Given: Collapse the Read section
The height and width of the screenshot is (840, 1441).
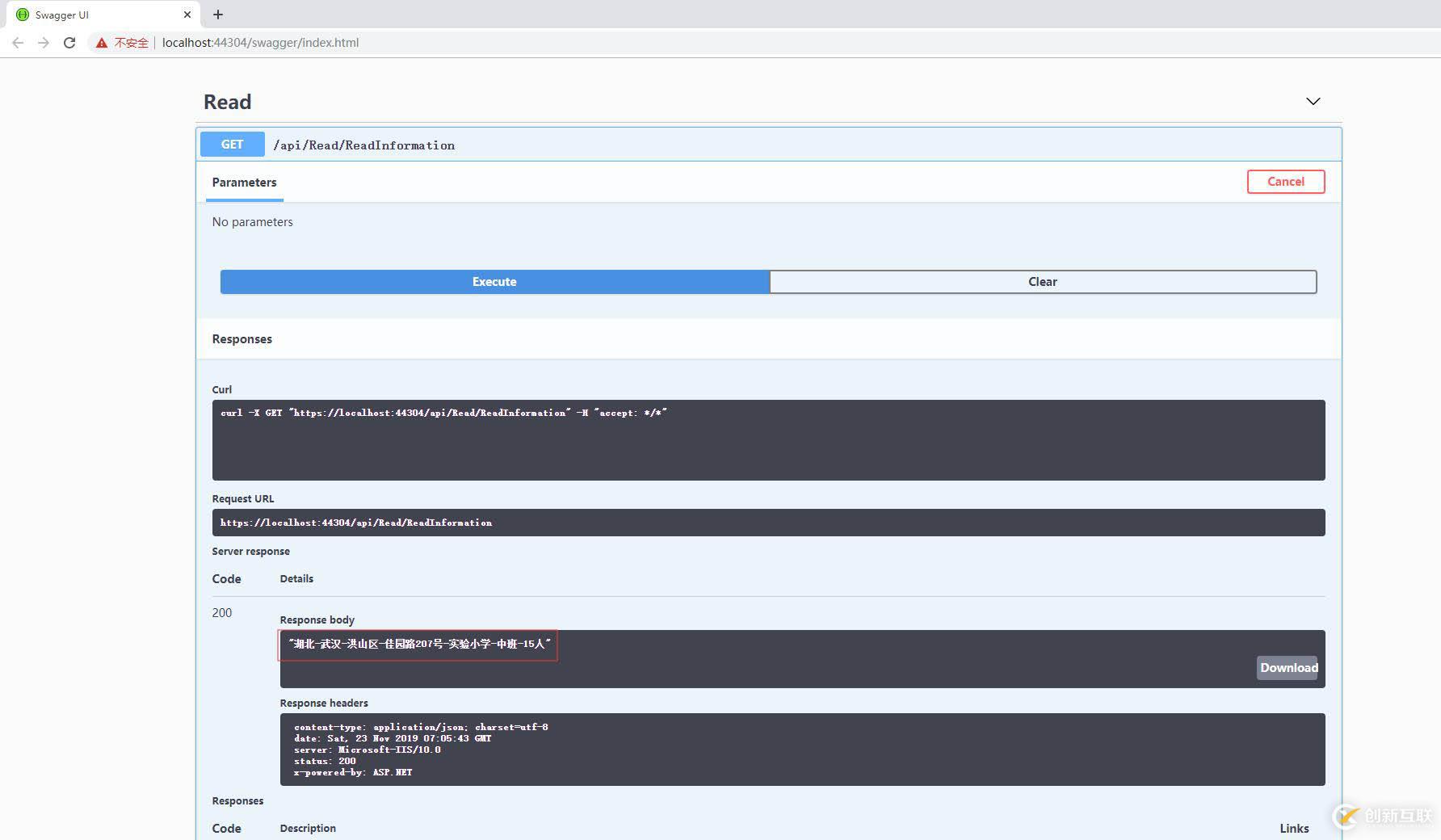Looking at the screenshot, I should tap(1313, 101).
